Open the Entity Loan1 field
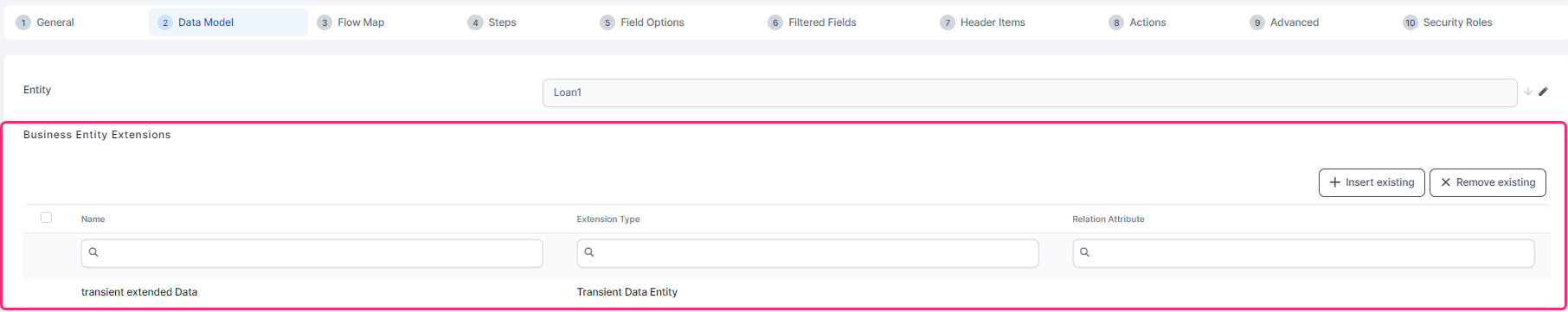1568x312 pixels. click(x=1030, y=92)
